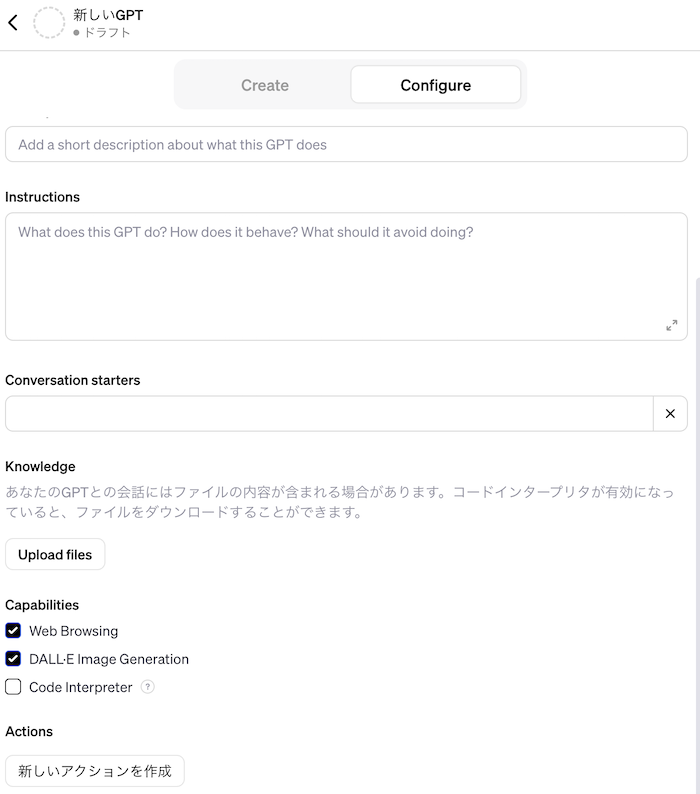The width and height of the screenshot is (700, 794).
Task: Remove the conversation starter with the X icon
Action: tap(670, 414)
